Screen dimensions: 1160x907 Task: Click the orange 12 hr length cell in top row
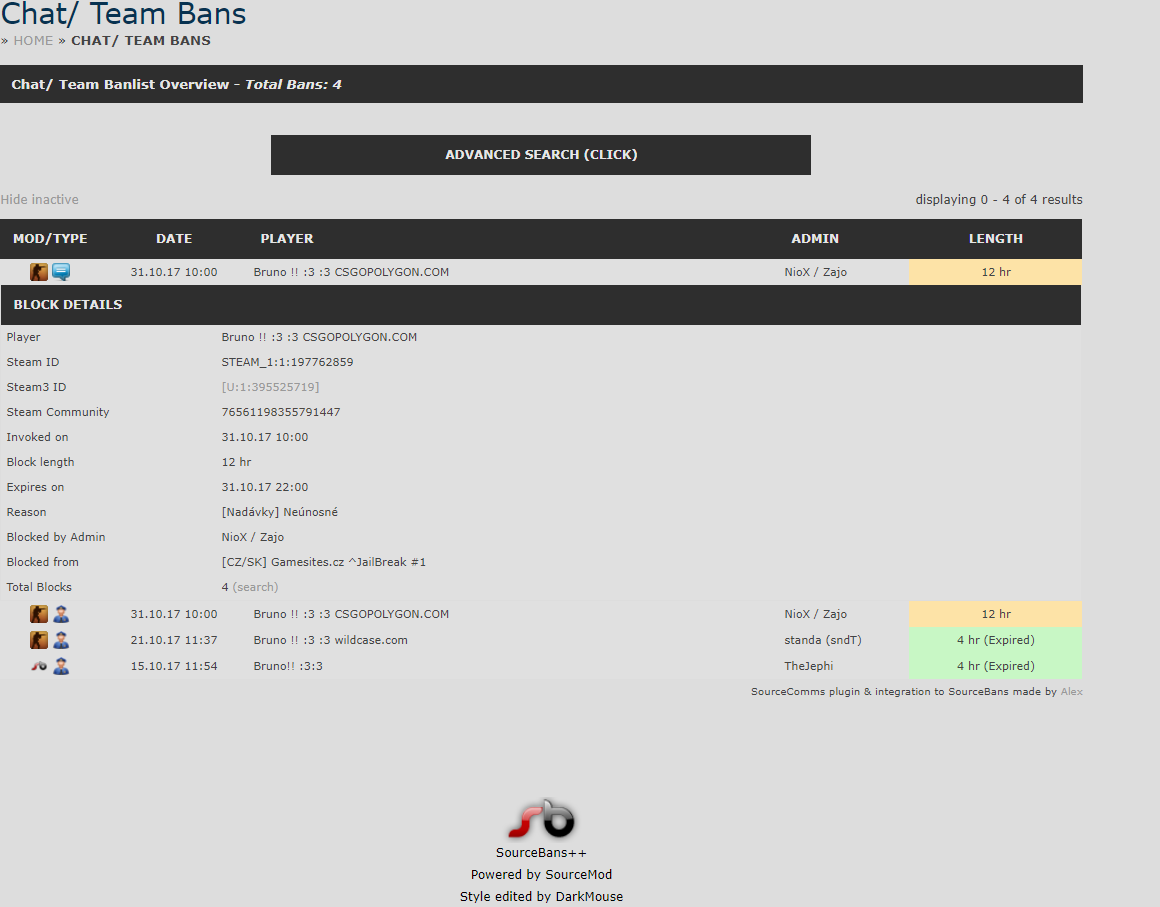pos(995,272)
